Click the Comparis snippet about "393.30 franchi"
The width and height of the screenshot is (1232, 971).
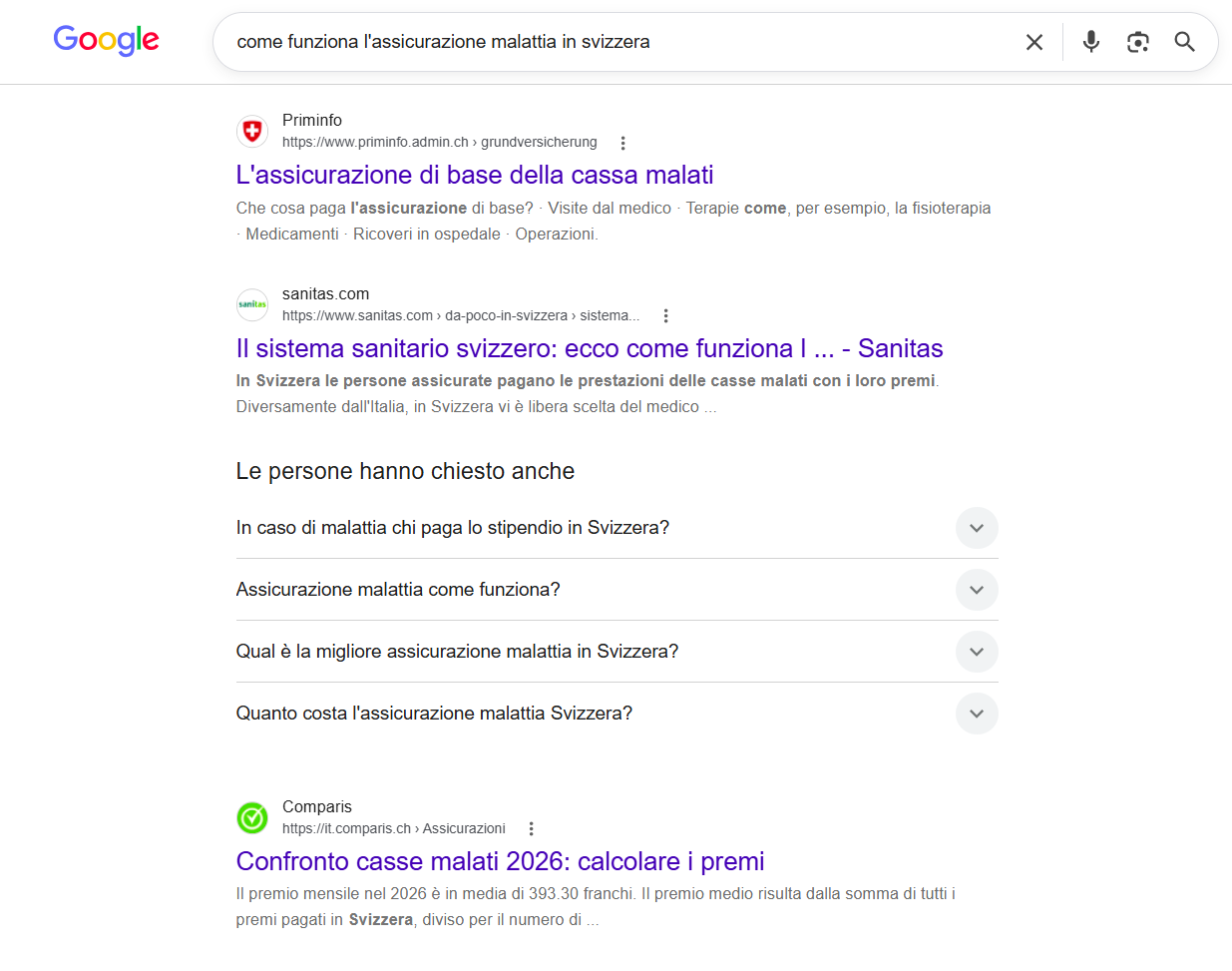(x=596, y=906)
